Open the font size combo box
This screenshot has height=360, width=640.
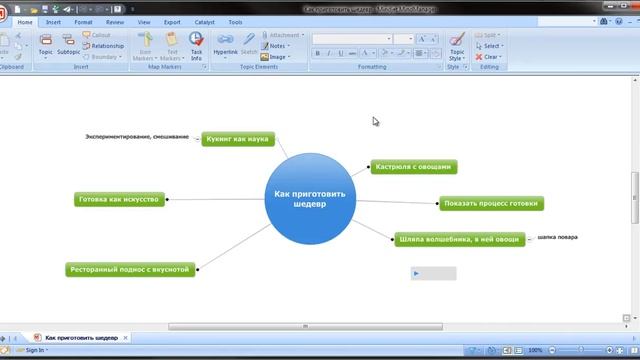click(404, 39)
